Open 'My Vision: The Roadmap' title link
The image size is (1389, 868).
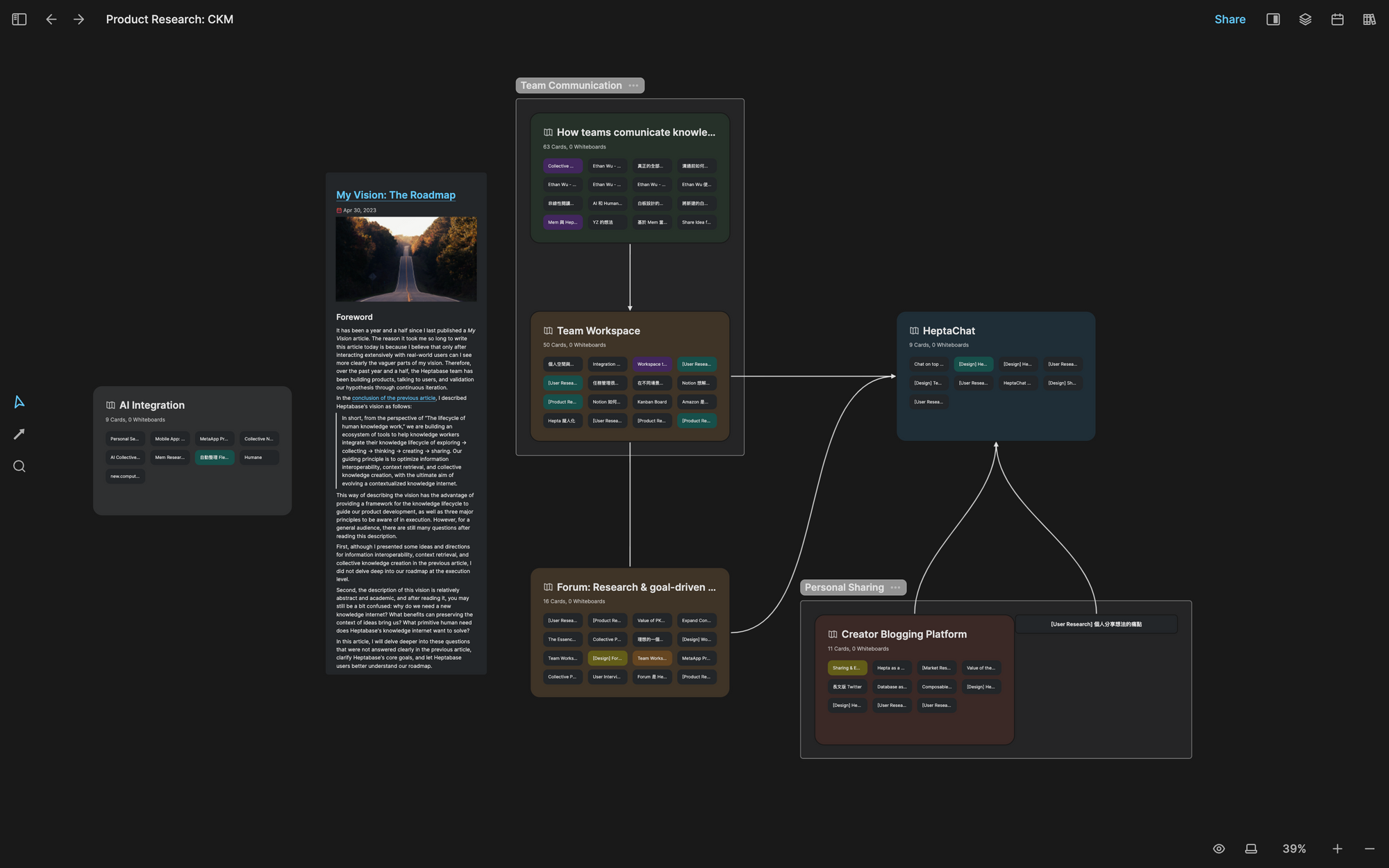(x=396, y=195)
